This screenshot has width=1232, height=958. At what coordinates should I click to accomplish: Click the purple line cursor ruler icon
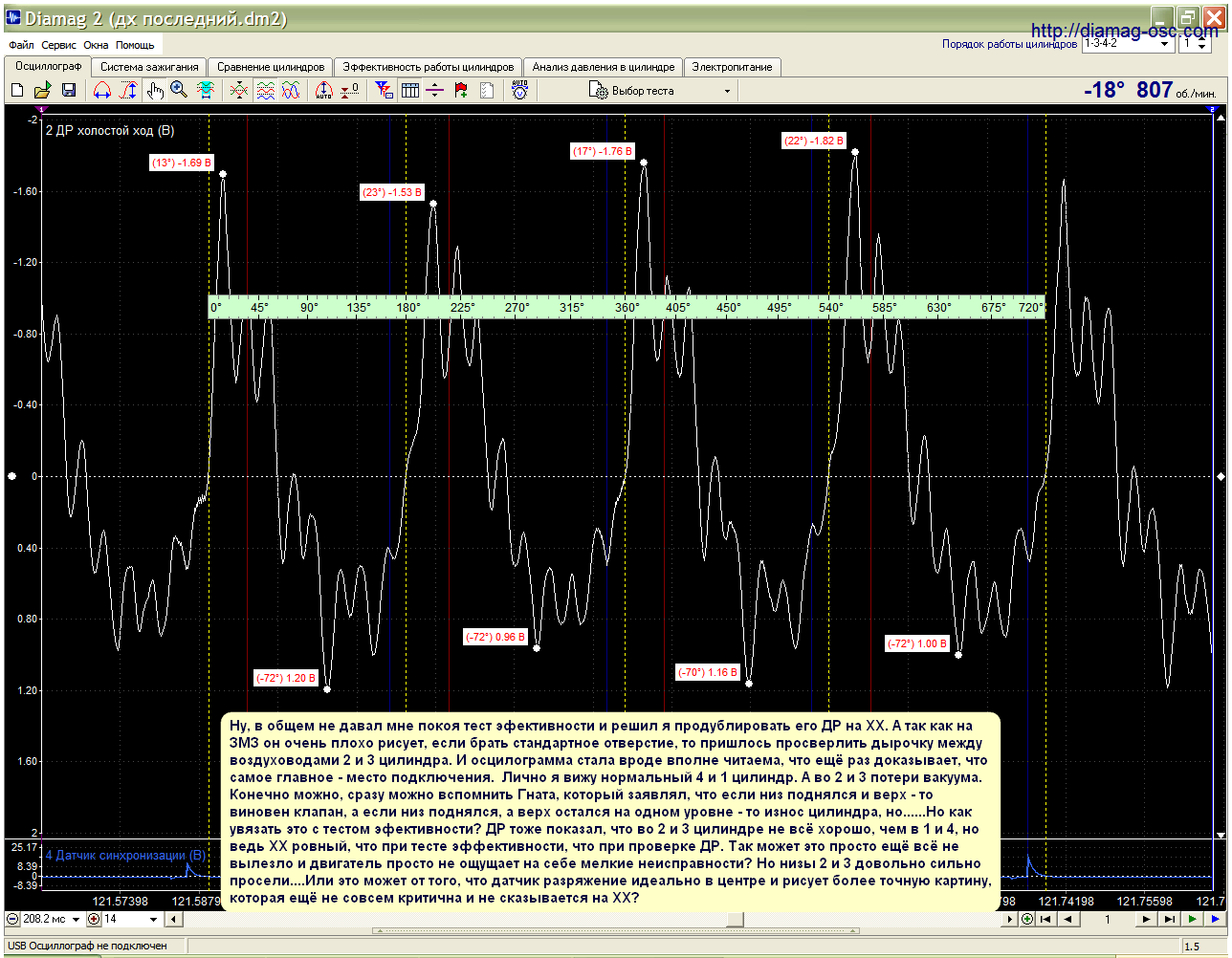435,90
